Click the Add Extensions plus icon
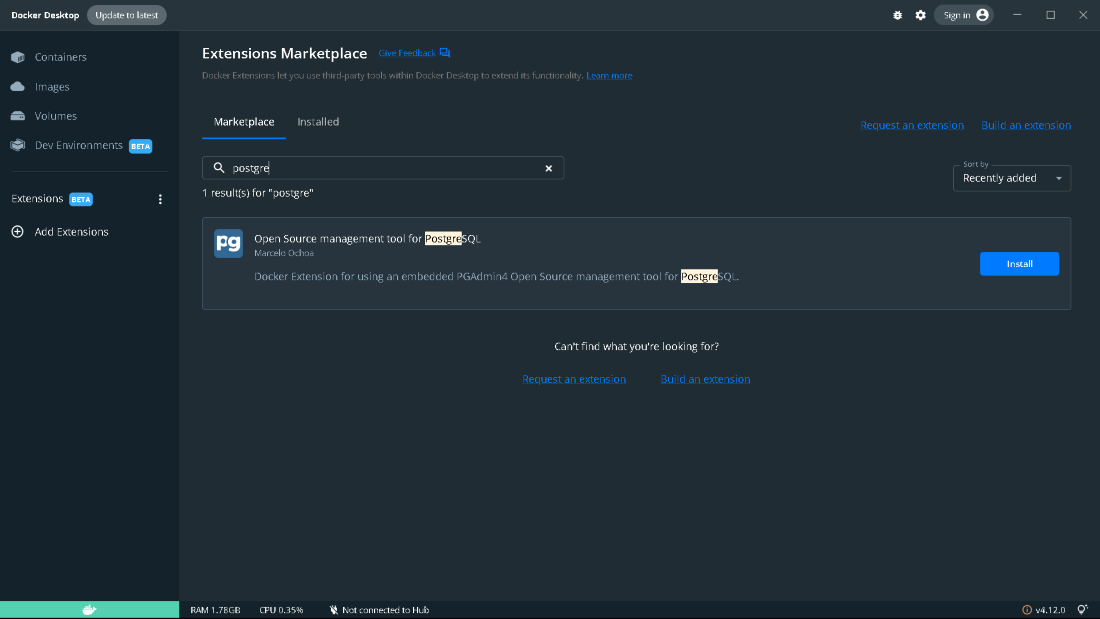This screenshot has width=1100, height=619. pyautogui.click(x=18, y=232)
